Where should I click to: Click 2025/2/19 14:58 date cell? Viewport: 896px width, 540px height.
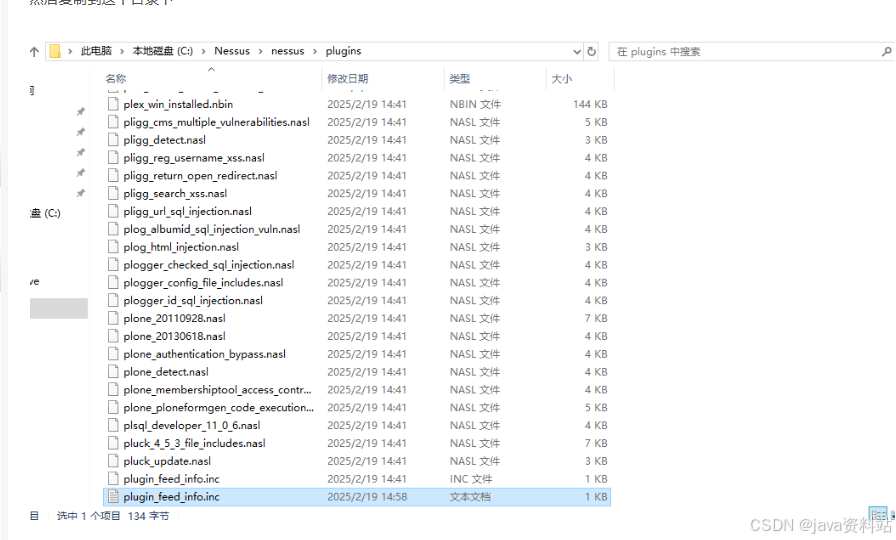click(x=367, y=497)
